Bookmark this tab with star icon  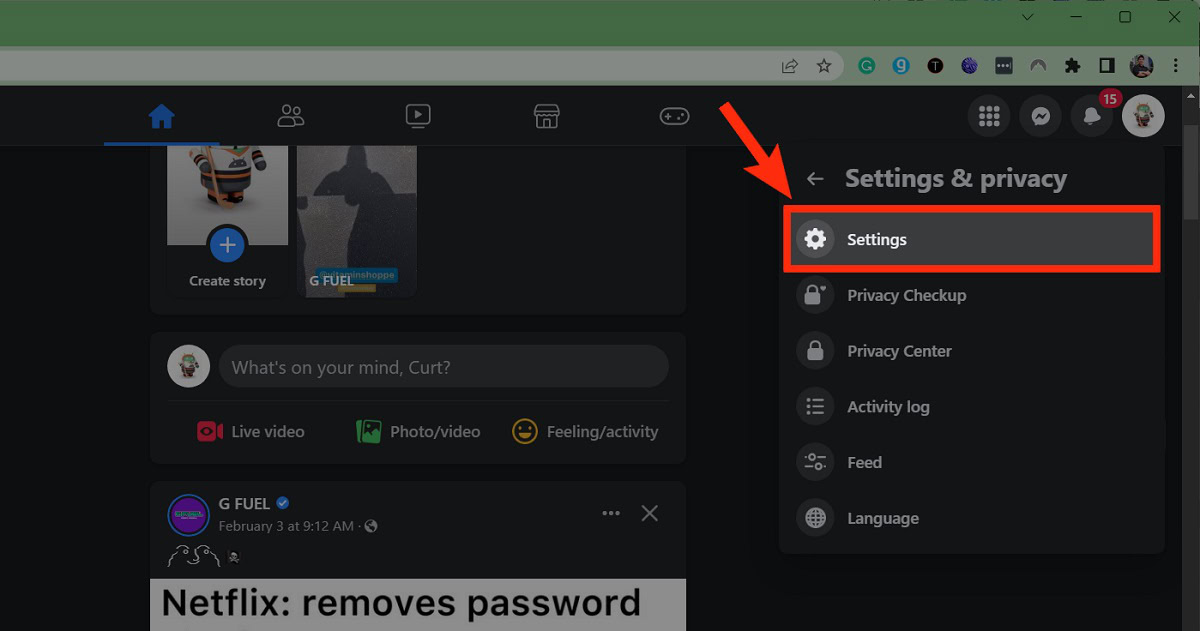coord(824,66)
